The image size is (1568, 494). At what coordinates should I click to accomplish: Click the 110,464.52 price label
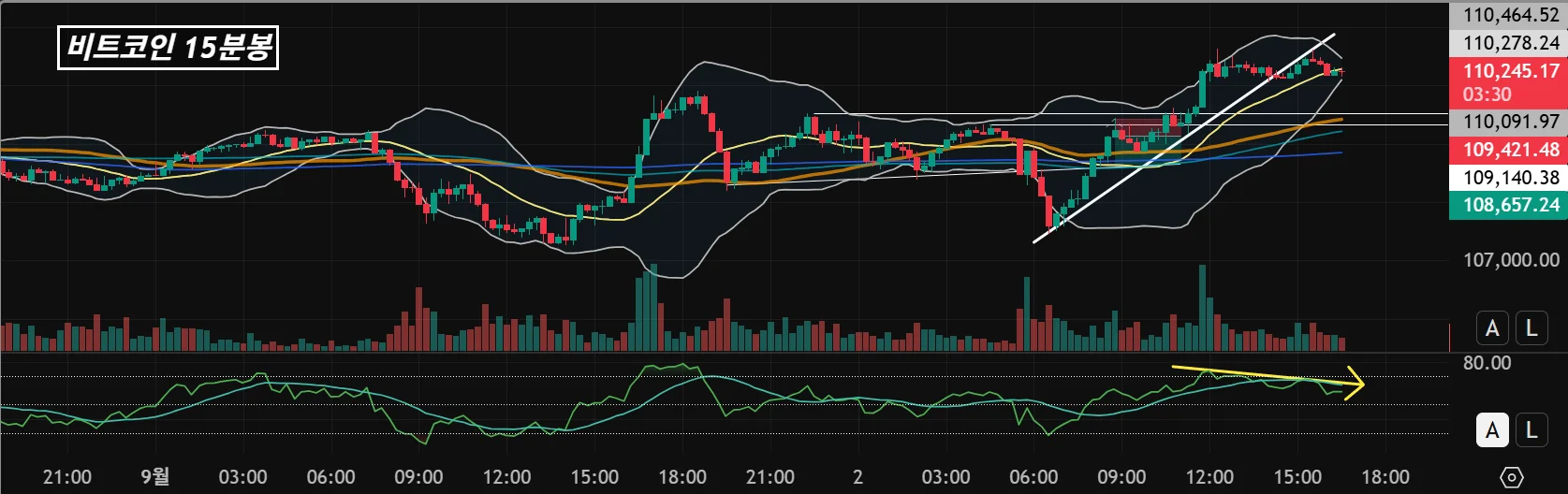[1511, 15]
